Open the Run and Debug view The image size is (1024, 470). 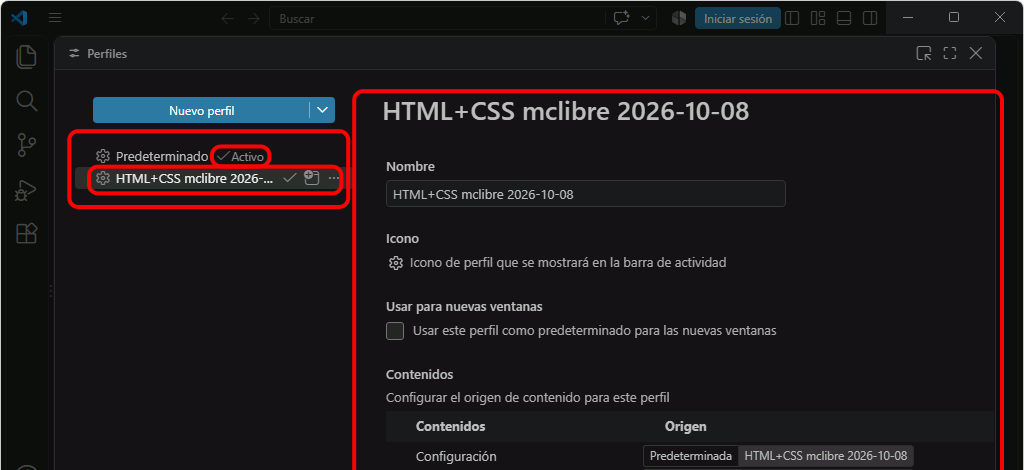pyautogui.click(x=26, y=190)
